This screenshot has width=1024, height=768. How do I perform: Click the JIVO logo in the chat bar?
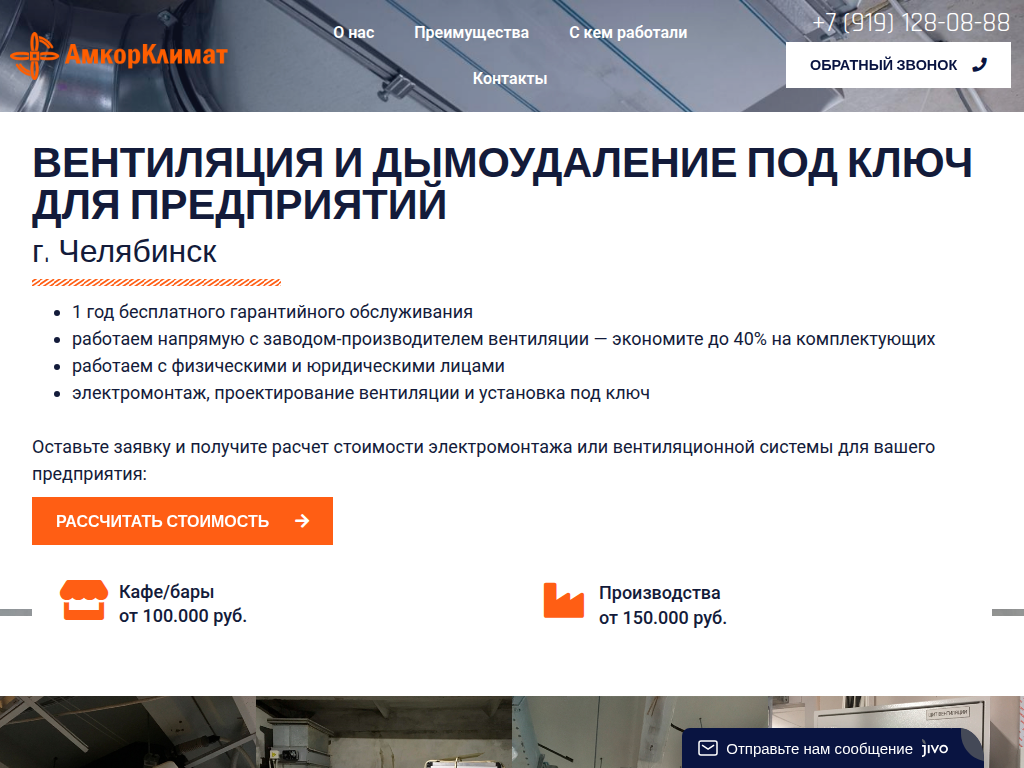pyautogui.click(x=936, y=745)
